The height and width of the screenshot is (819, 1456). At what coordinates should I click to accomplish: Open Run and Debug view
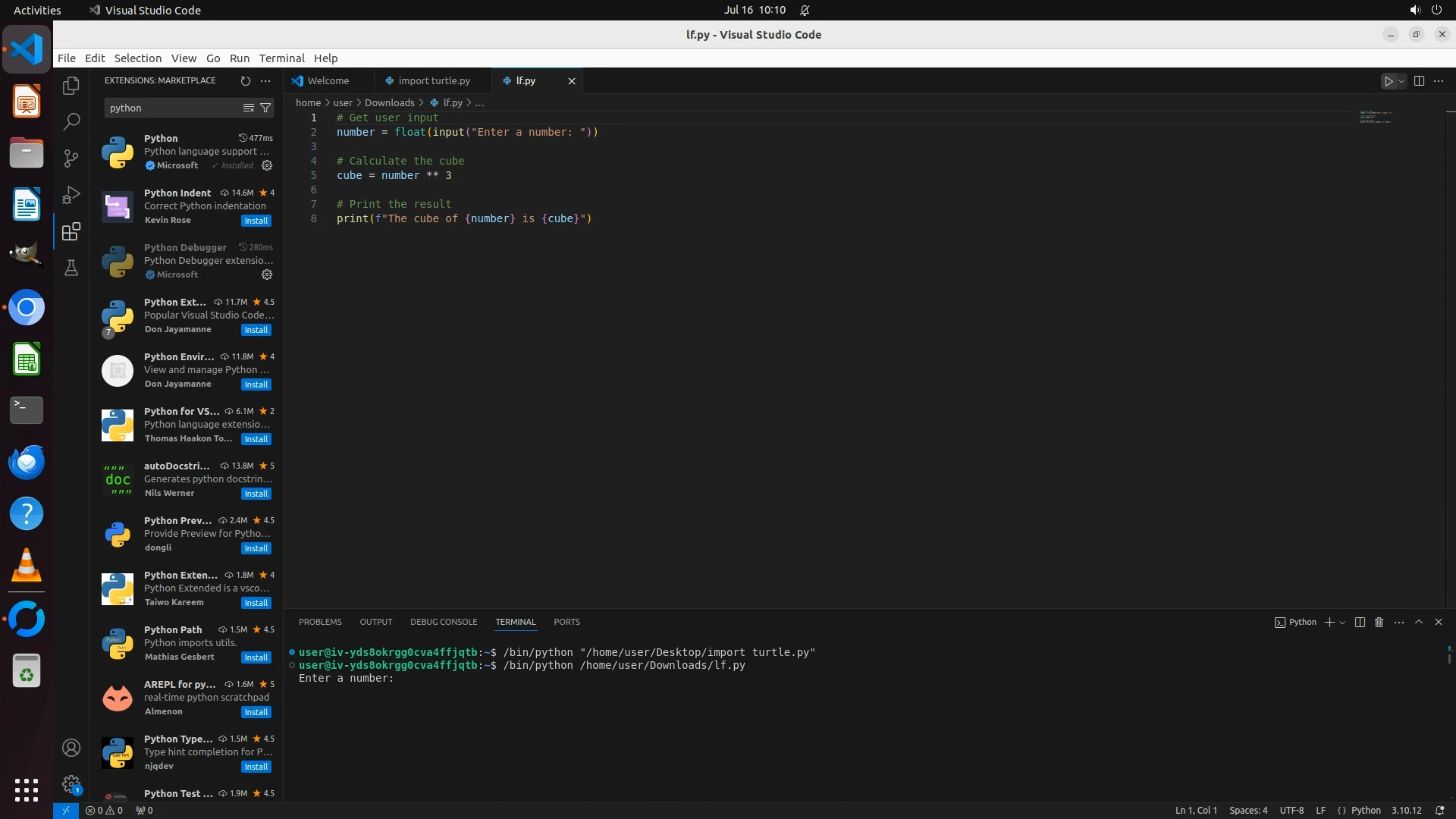tap(71, 195)
